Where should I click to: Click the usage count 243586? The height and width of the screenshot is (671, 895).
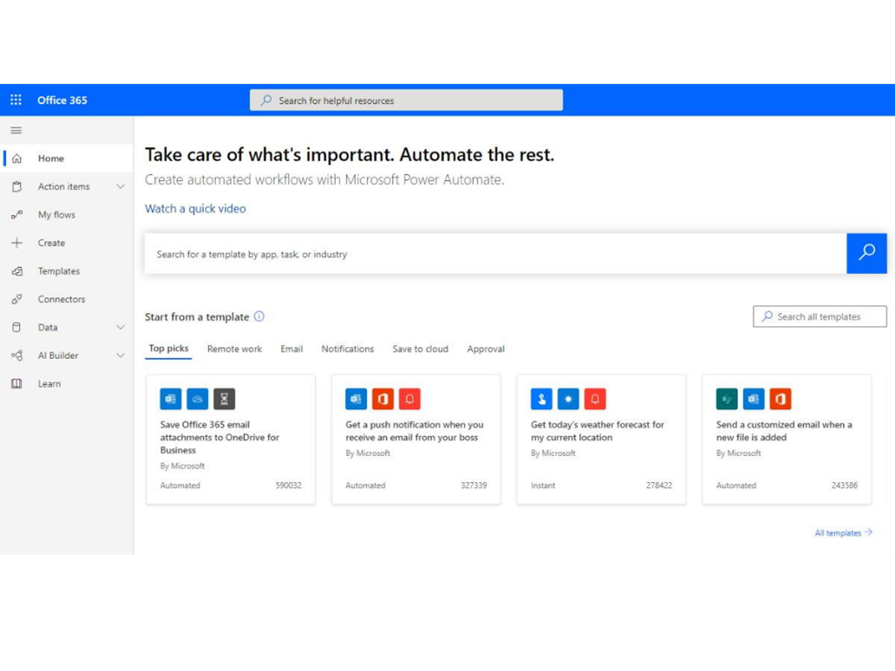pos(844,486)
